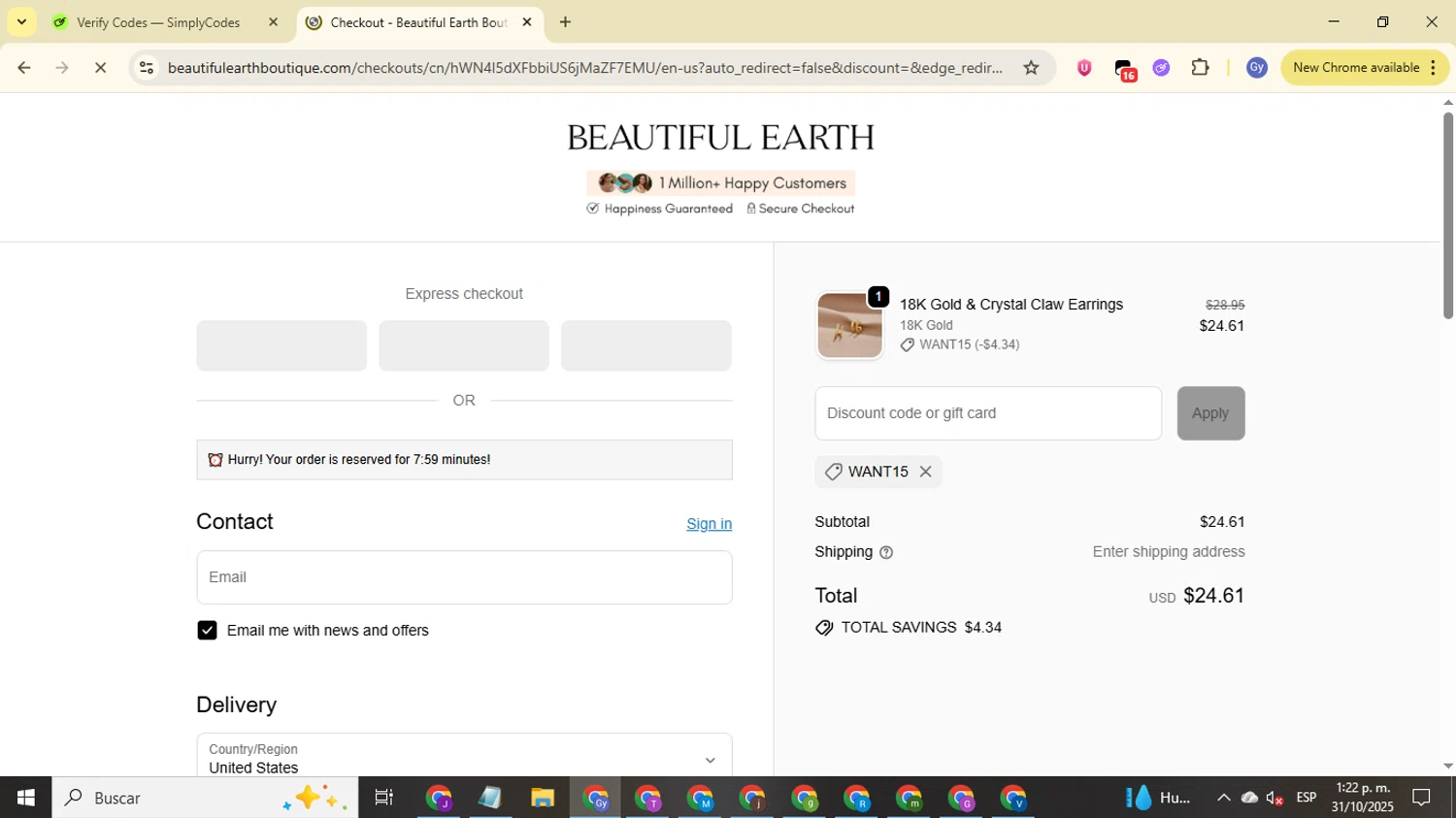
Task: Click the shipping help question mark icon
Action: pos(886,552)
